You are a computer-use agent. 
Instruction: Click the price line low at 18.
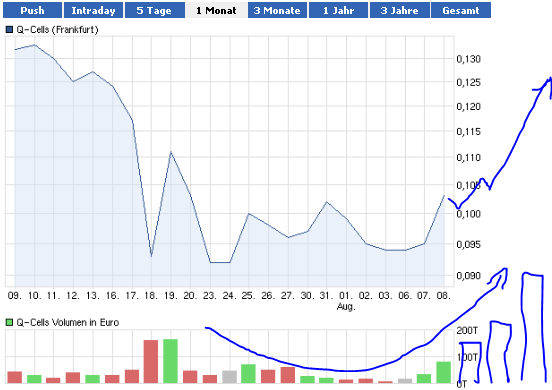(x=151, y=256)
